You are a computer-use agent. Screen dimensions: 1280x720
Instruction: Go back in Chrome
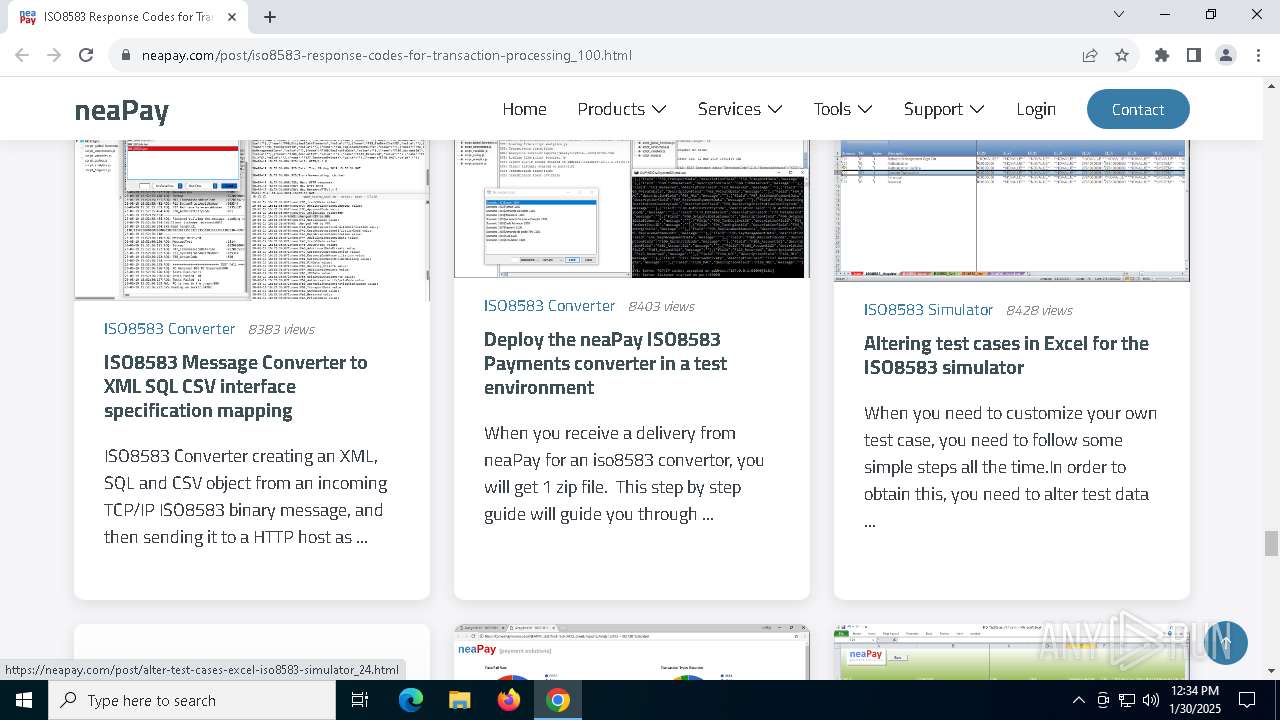click(x=22, y=55)
